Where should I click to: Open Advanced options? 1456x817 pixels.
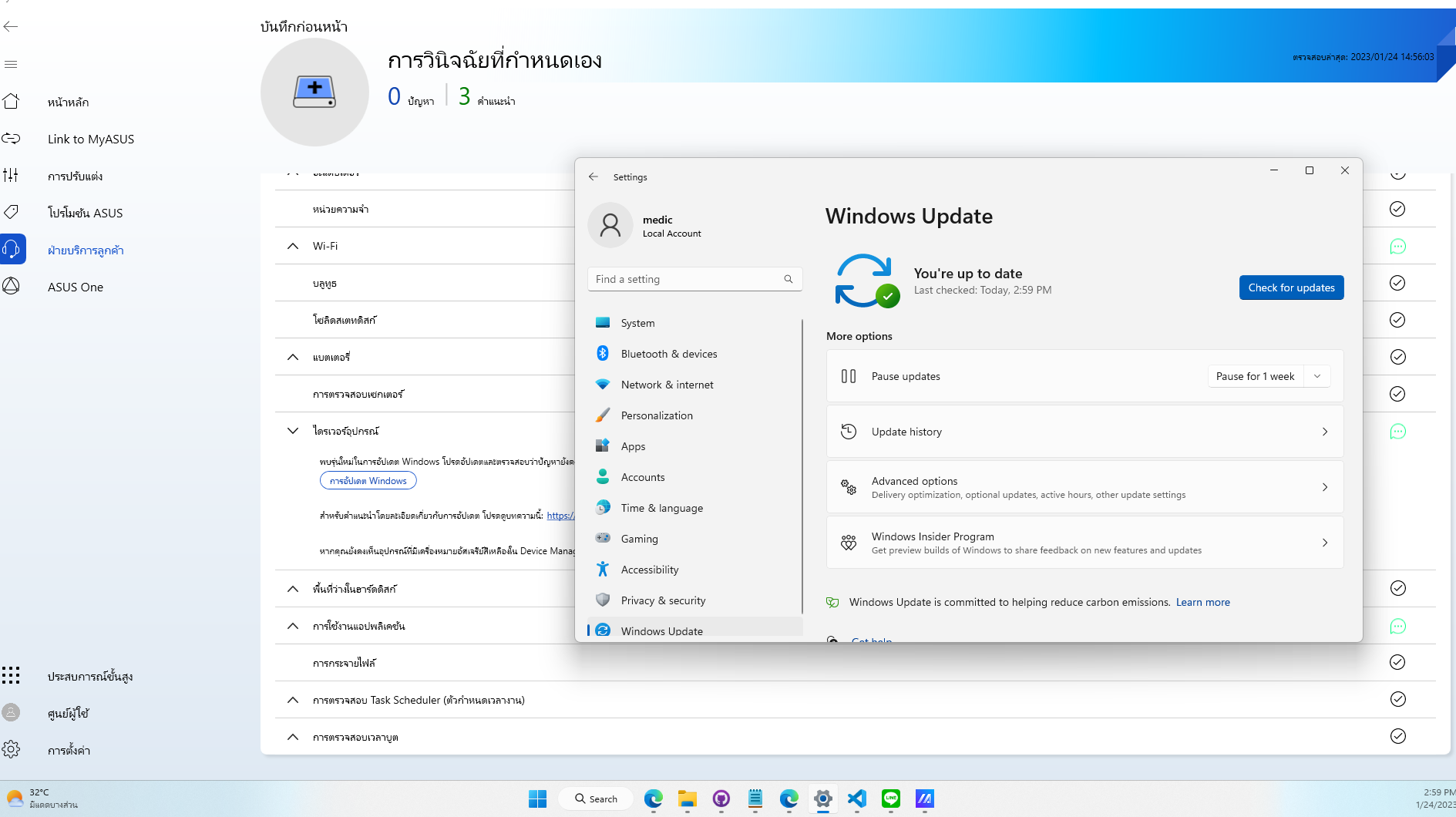click(x=1084, y=487)
